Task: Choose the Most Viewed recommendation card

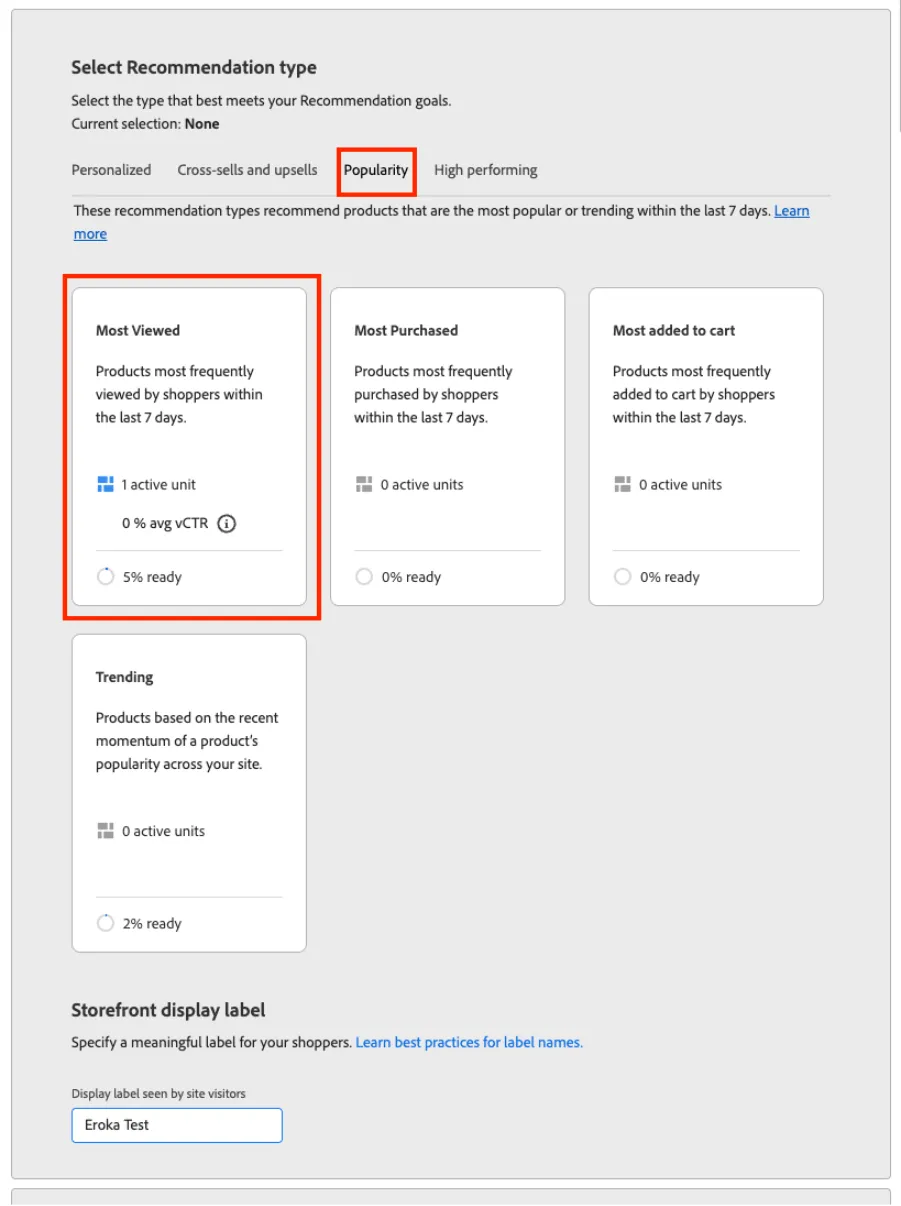Action: [x=189, y=447]
